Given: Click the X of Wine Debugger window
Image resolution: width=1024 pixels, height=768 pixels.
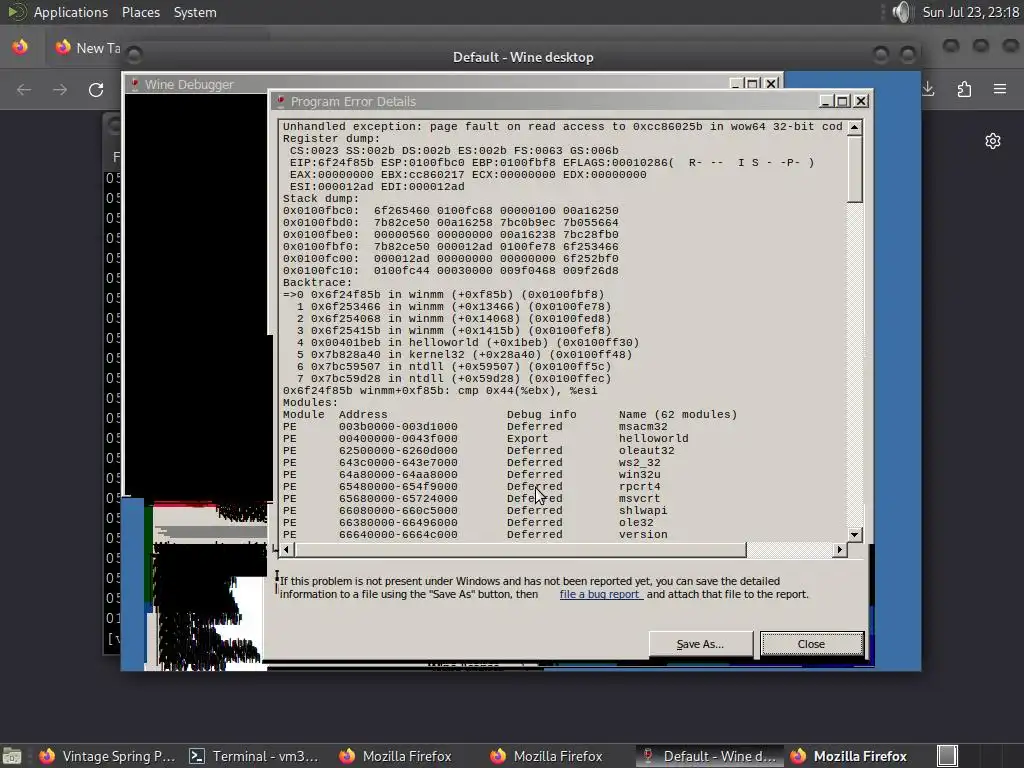Looking at the screenshot, I should coord(771,84).
